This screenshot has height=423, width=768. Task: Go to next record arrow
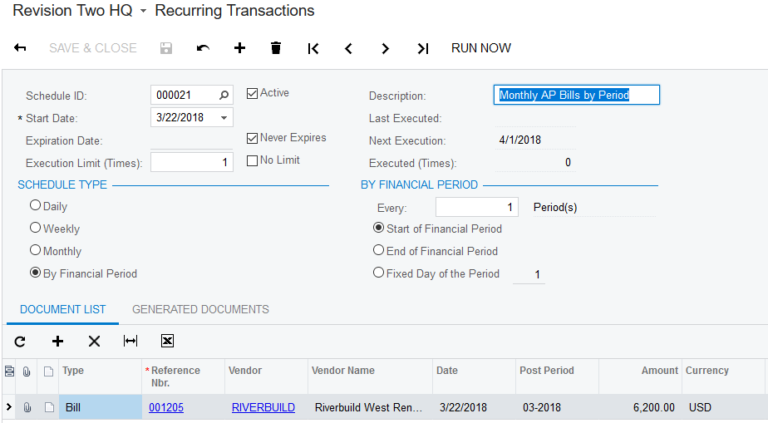pos(385,48)
